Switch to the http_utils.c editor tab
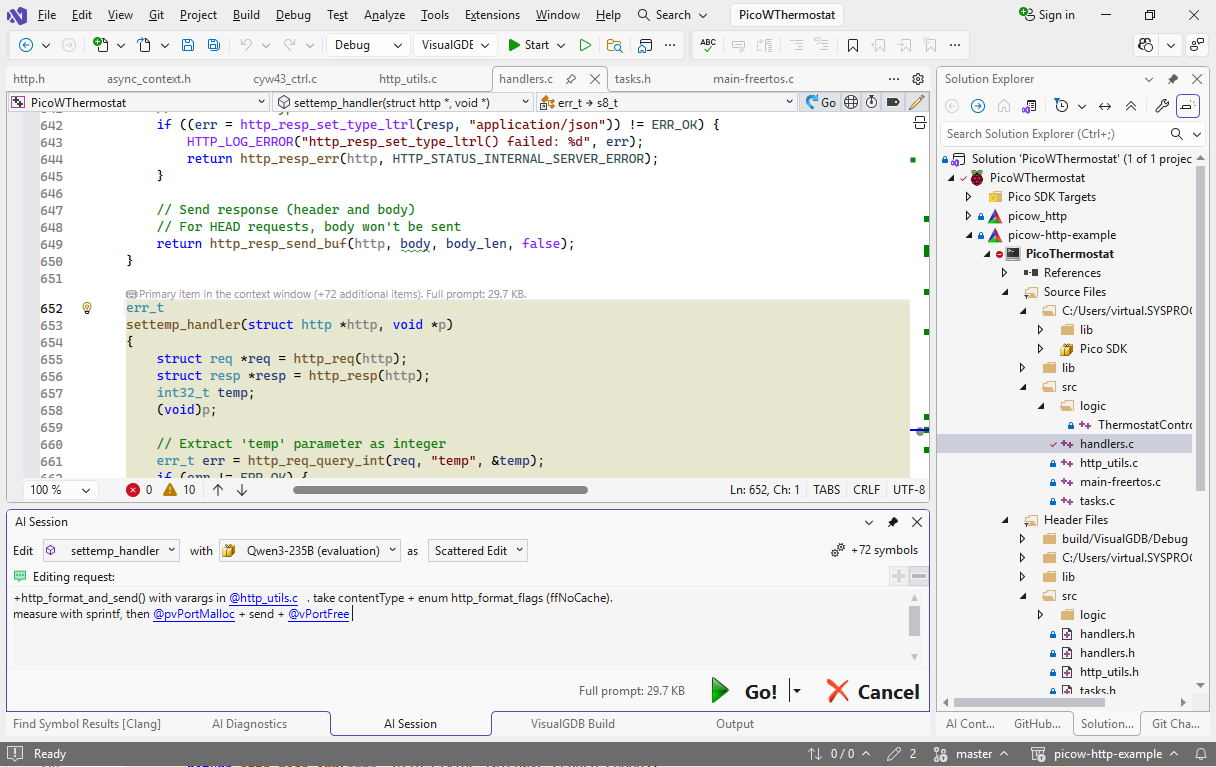Screen dimensions: 1216x767 (408, 79)
